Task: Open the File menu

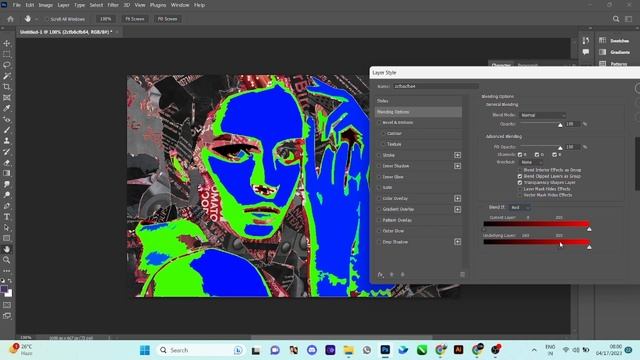Action: [x=16, y=5]
